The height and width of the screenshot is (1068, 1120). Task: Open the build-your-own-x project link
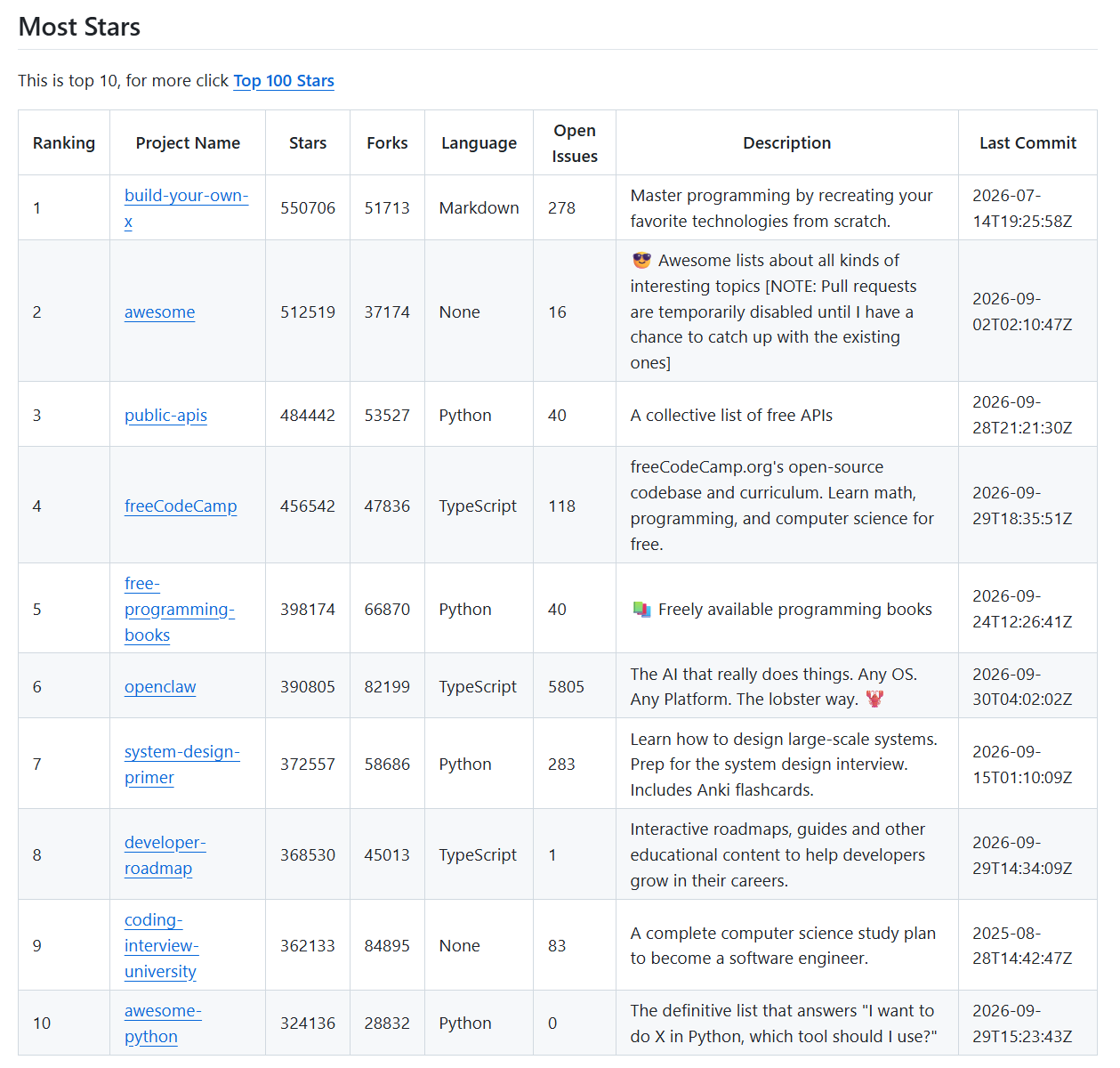tap(186, 208)
